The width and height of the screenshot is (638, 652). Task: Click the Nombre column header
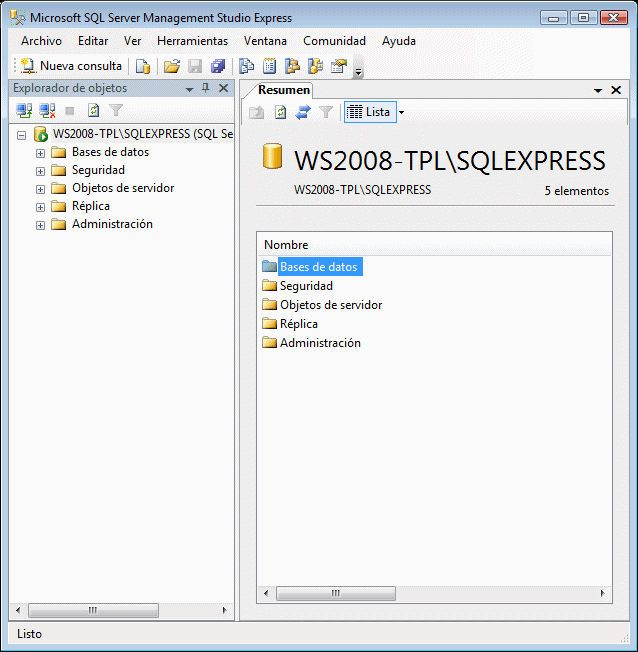click(x=434, y=245)
